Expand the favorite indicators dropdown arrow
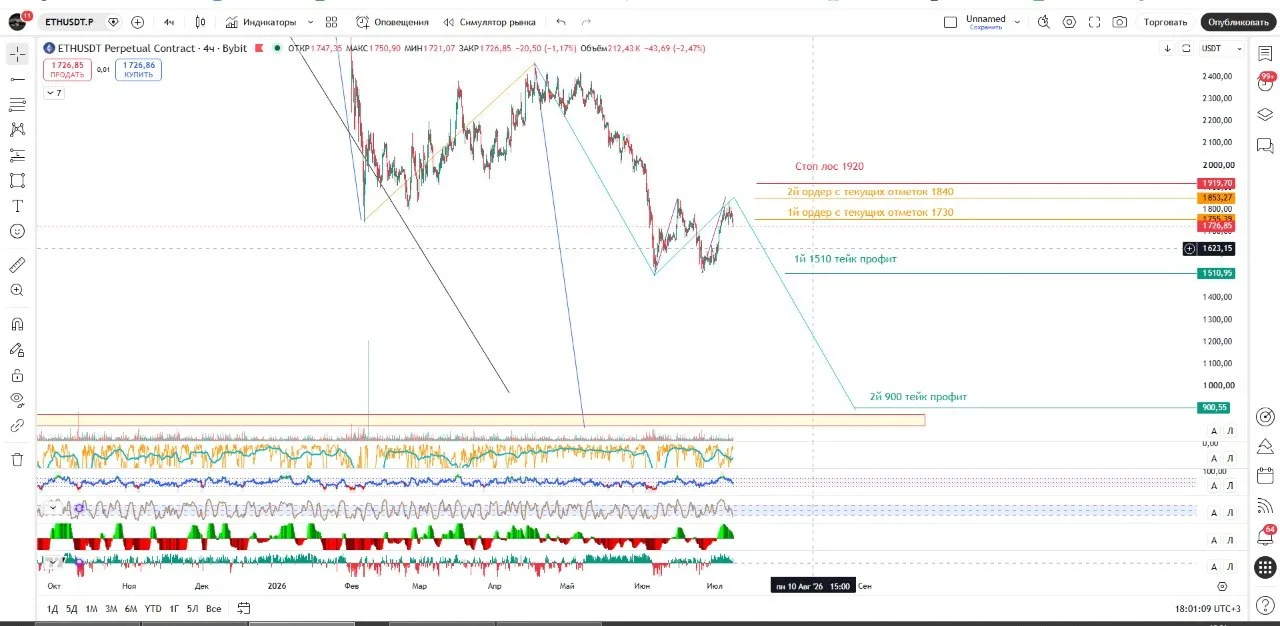Viewport: 1280px width, 626px height. tap(310, 21)
